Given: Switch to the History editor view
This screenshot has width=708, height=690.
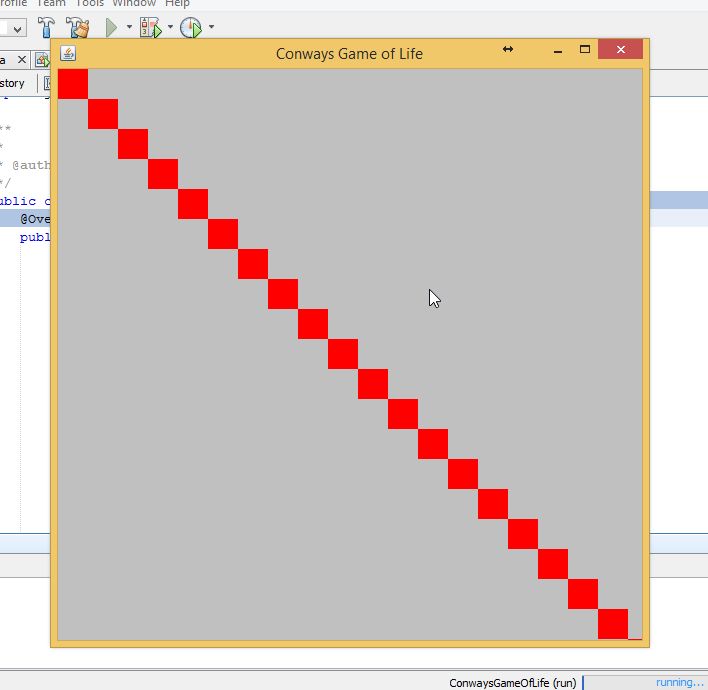Looking at the screenshot, I should [12, 84].
